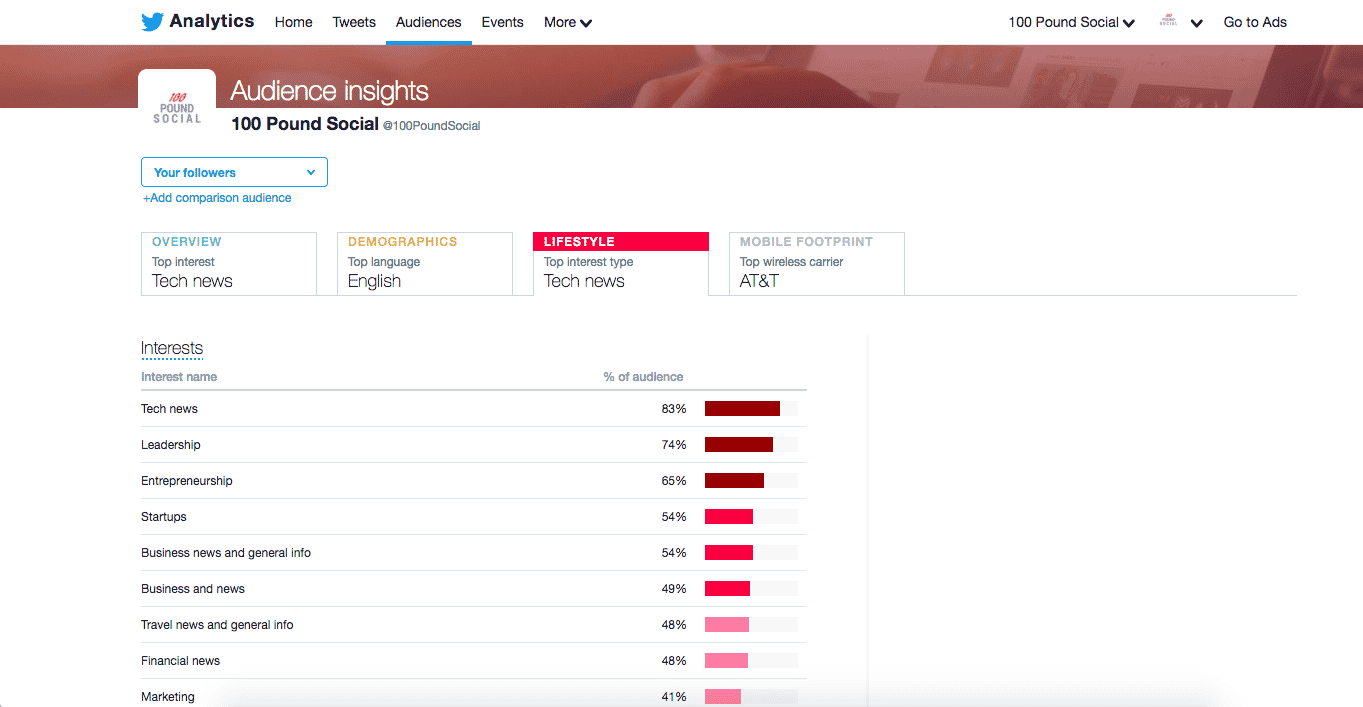
Task: Click the 48% value for Financial news
Action: coord(674,661)
